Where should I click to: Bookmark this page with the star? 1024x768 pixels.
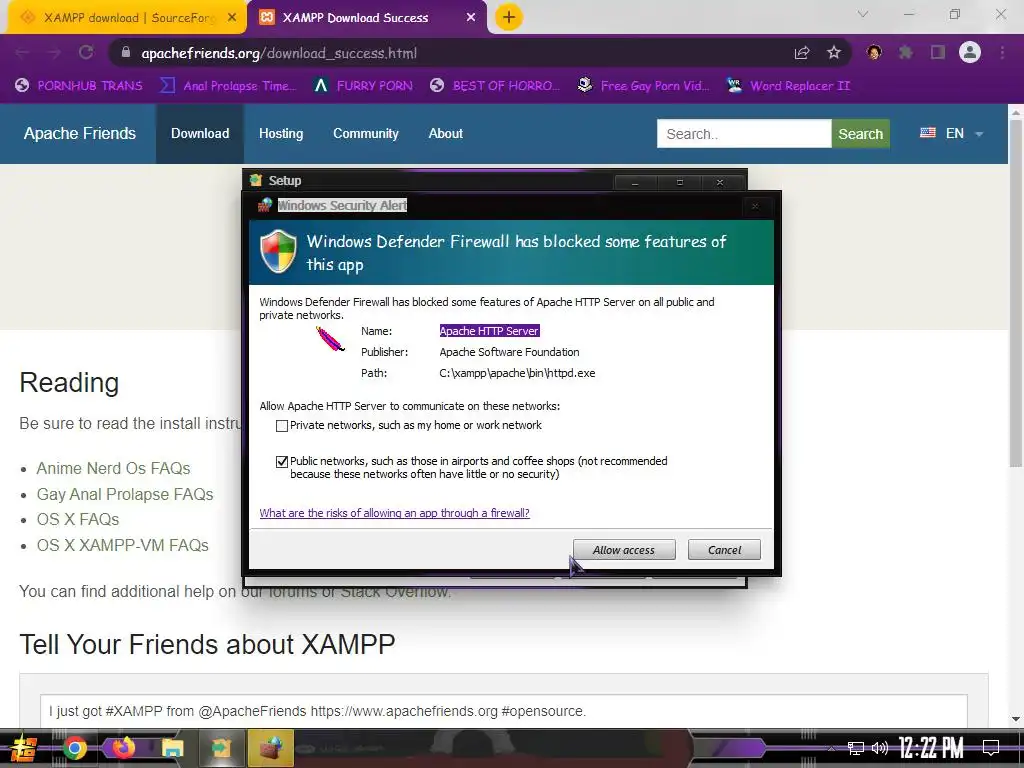click(x=834, y=53)
